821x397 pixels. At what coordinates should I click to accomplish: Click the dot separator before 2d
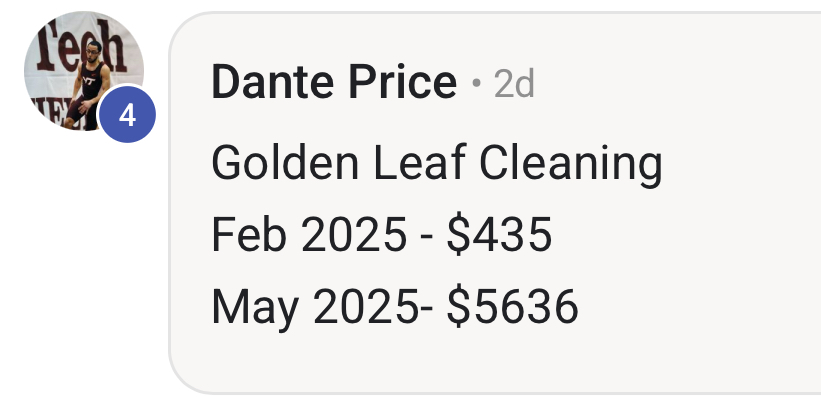(476, 83)
